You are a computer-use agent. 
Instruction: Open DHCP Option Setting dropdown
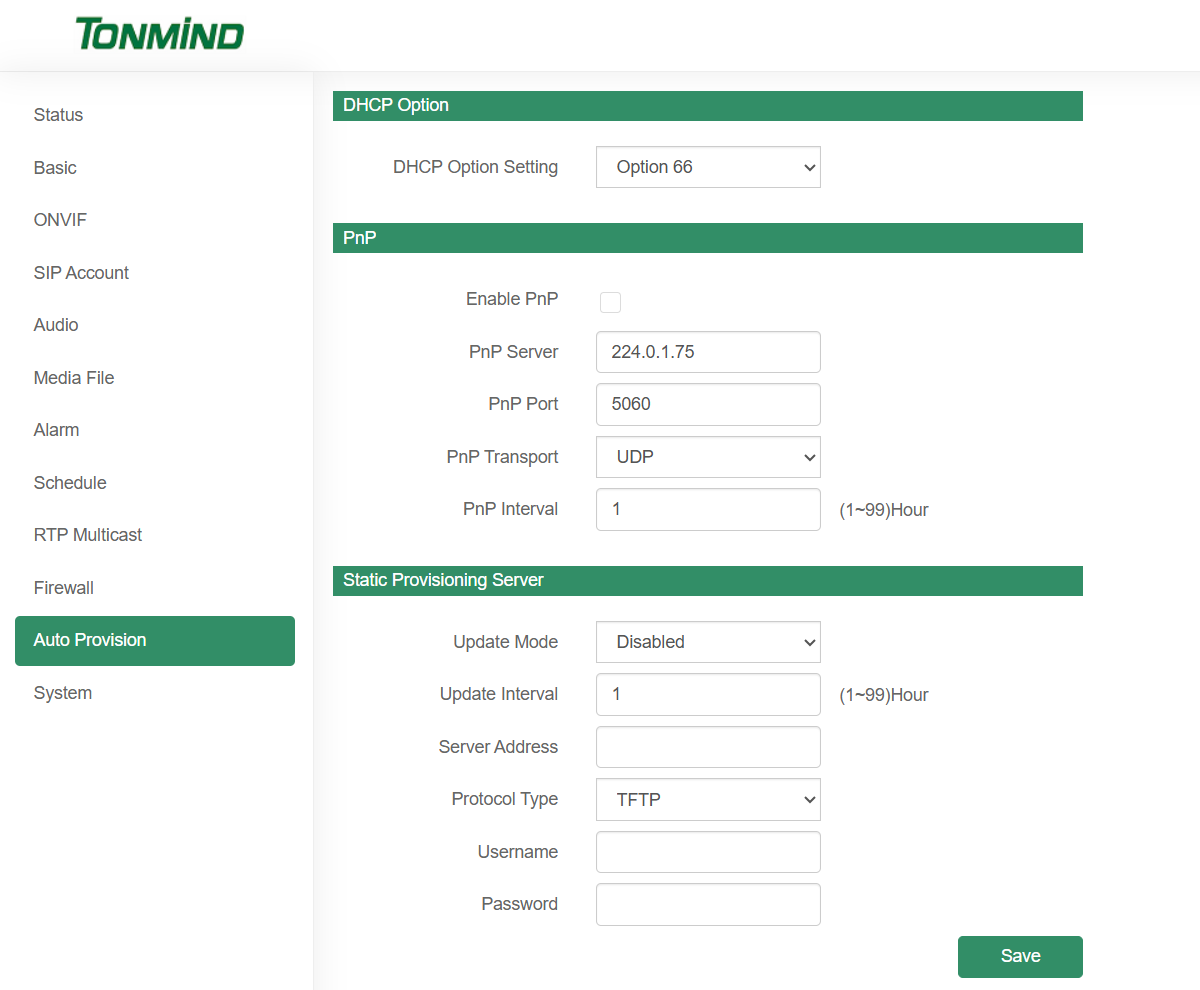click(708, 167)
